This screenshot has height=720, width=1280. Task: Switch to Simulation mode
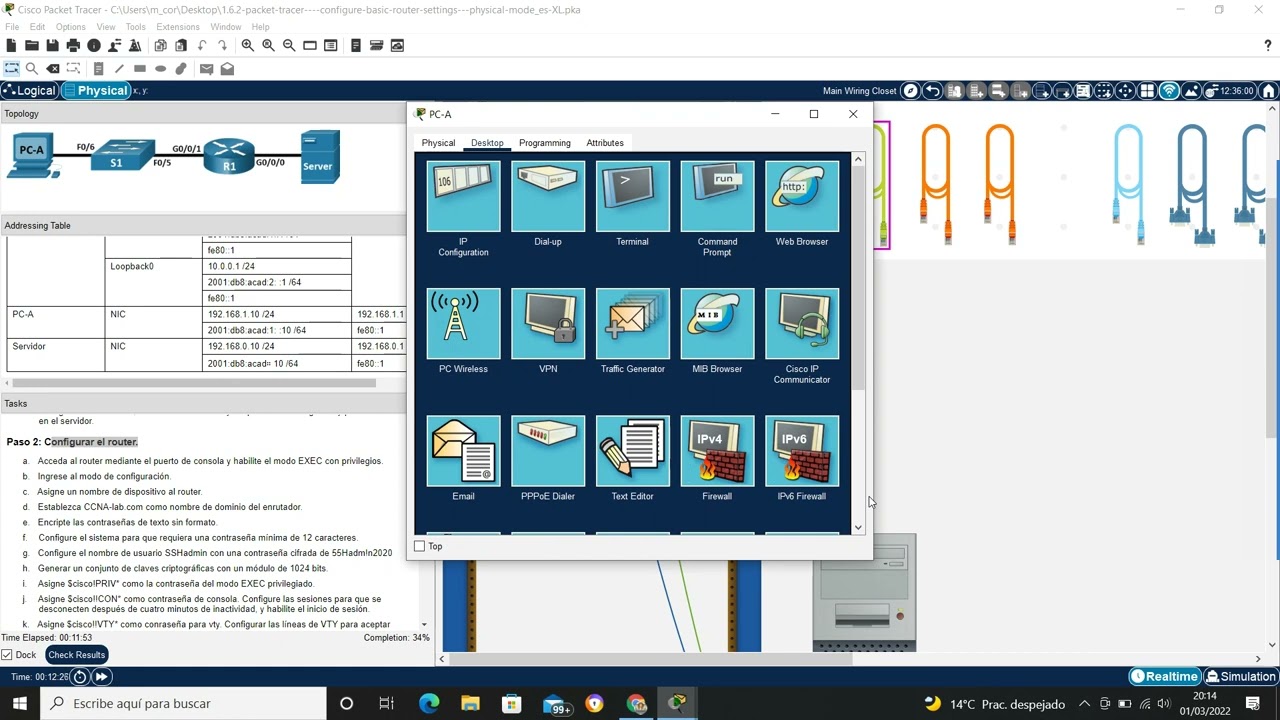(x=1241, y=677)
